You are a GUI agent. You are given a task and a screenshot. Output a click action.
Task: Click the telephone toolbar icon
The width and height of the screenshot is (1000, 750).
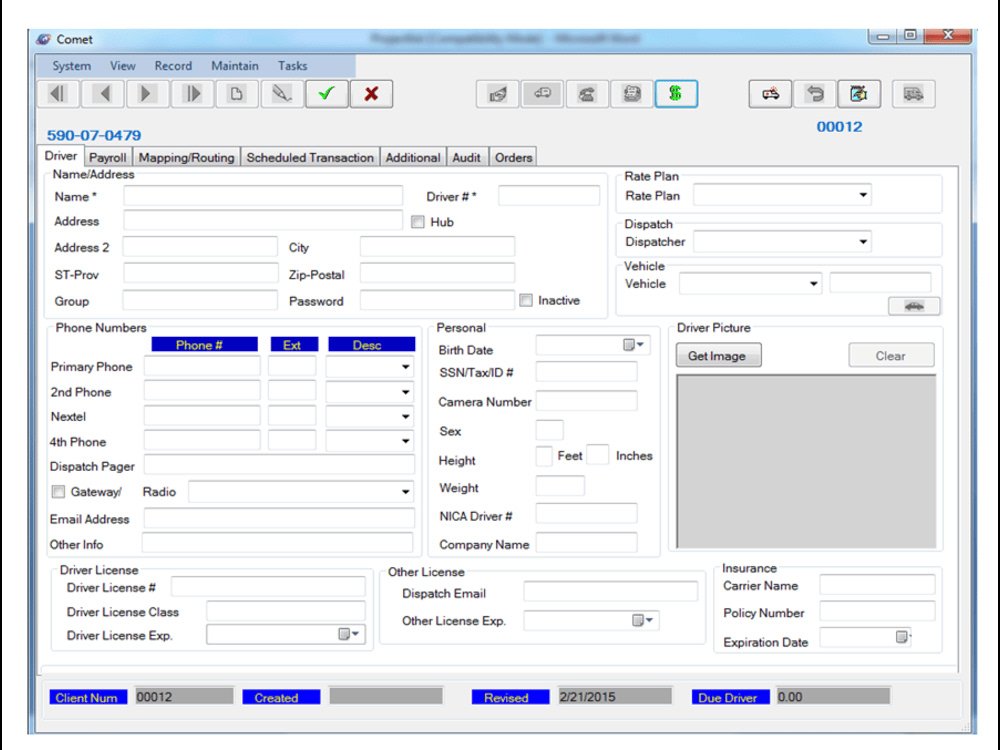[x=587, y=94]
